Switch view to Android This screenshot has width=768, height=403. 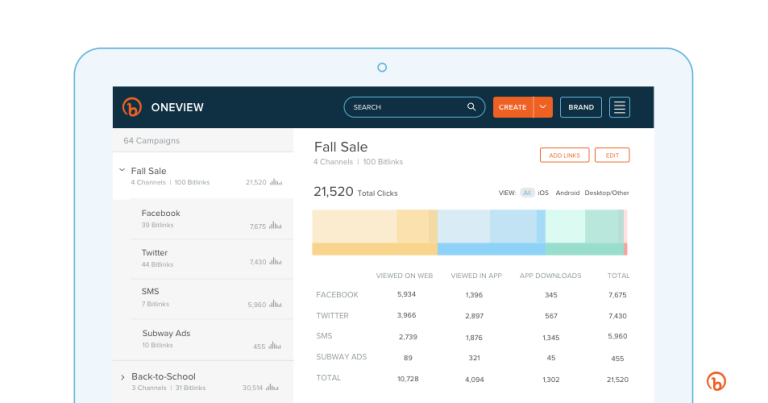567,193
